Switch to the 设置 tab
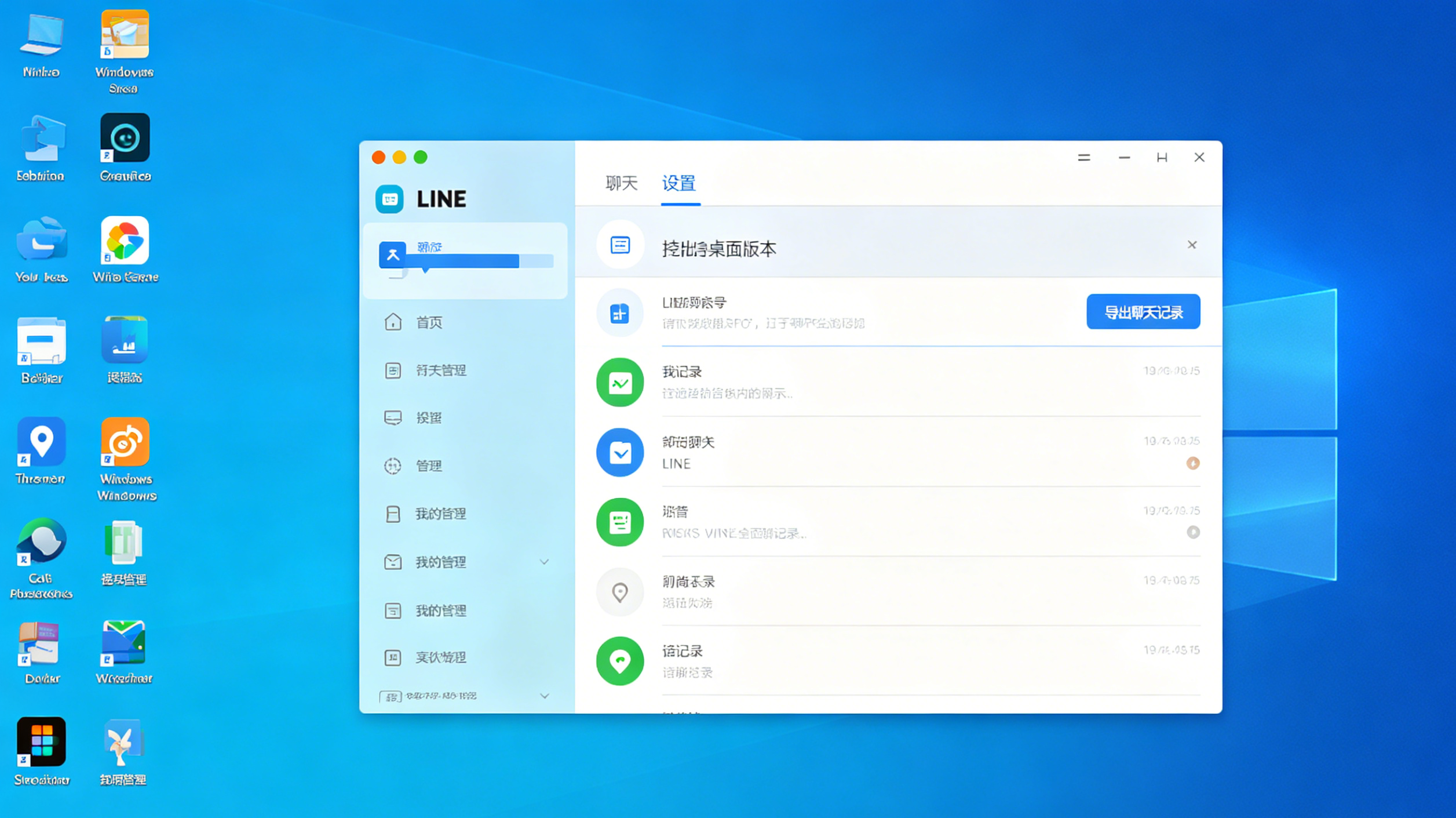This screenshot has width=1456, height=818. click(x=678, y=183)
